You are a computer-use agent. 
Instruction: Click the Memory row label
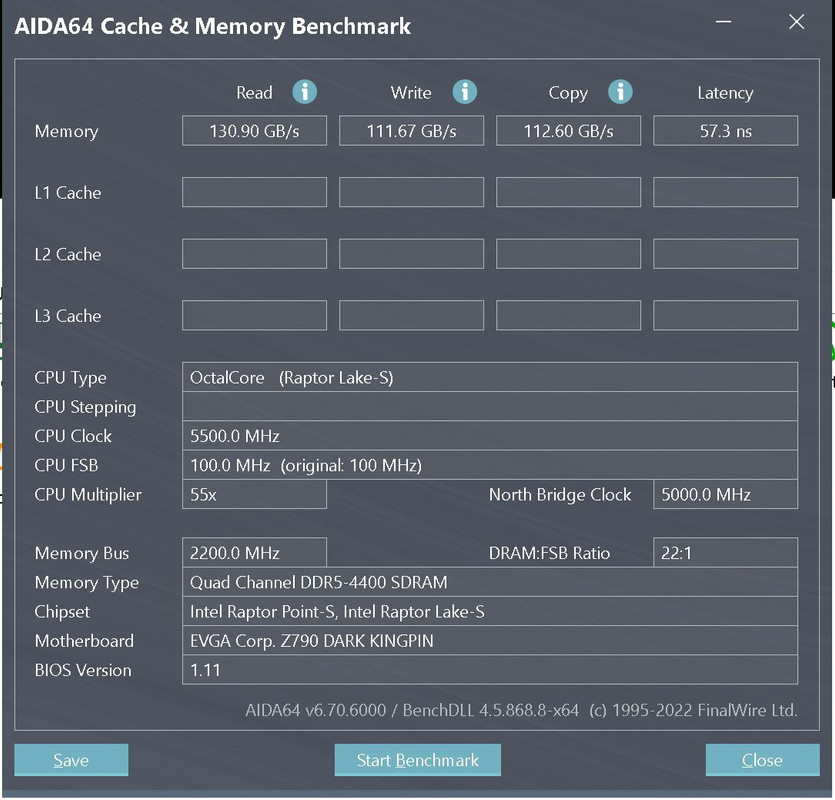click(67, 131)
